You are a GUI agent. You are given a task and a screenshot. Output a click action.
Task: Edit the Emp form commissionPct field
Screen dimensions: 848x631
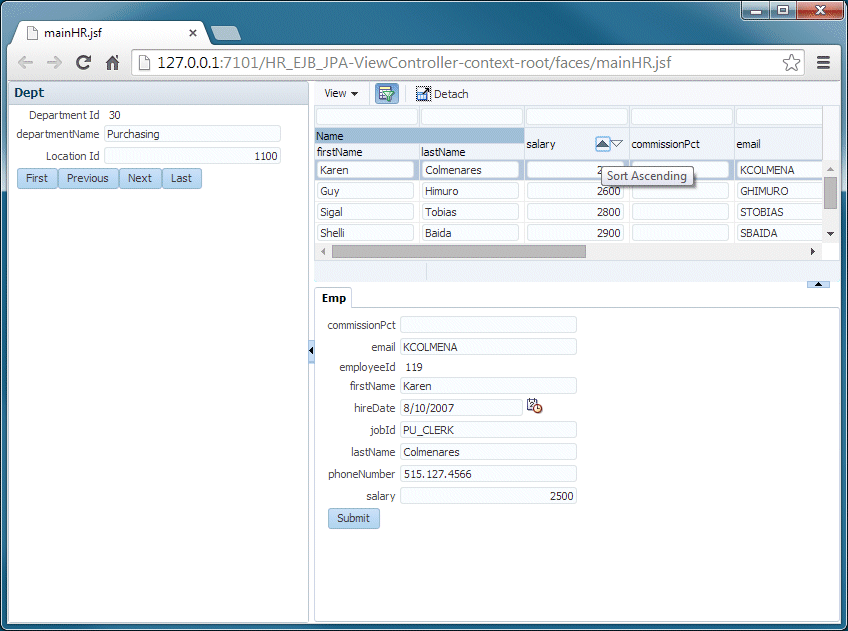pos(488,324)
